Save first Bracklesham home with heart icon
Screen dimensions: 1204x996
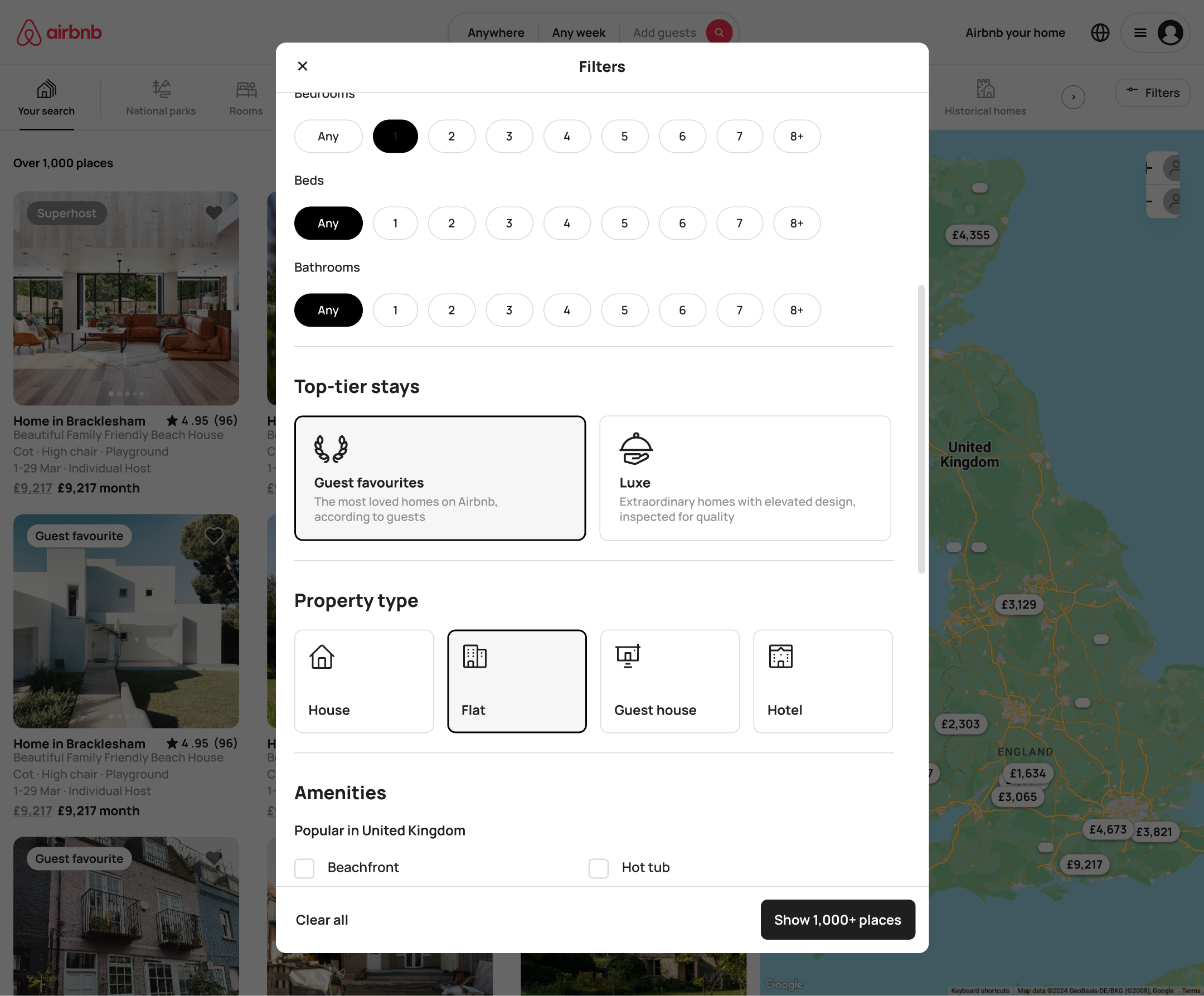[214, 213]
